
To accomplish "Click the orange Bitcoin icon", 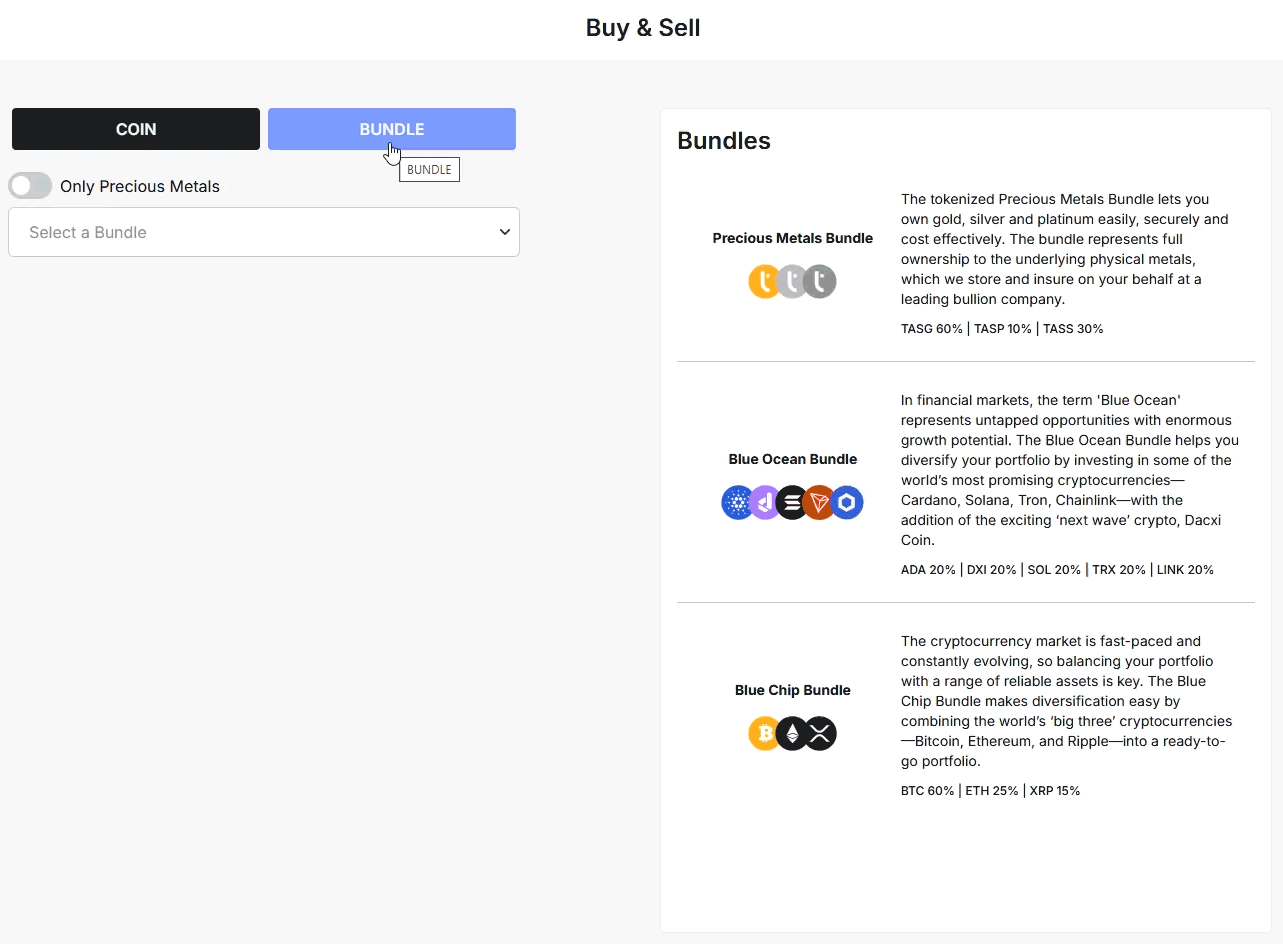I will click(x=764, y=733).
